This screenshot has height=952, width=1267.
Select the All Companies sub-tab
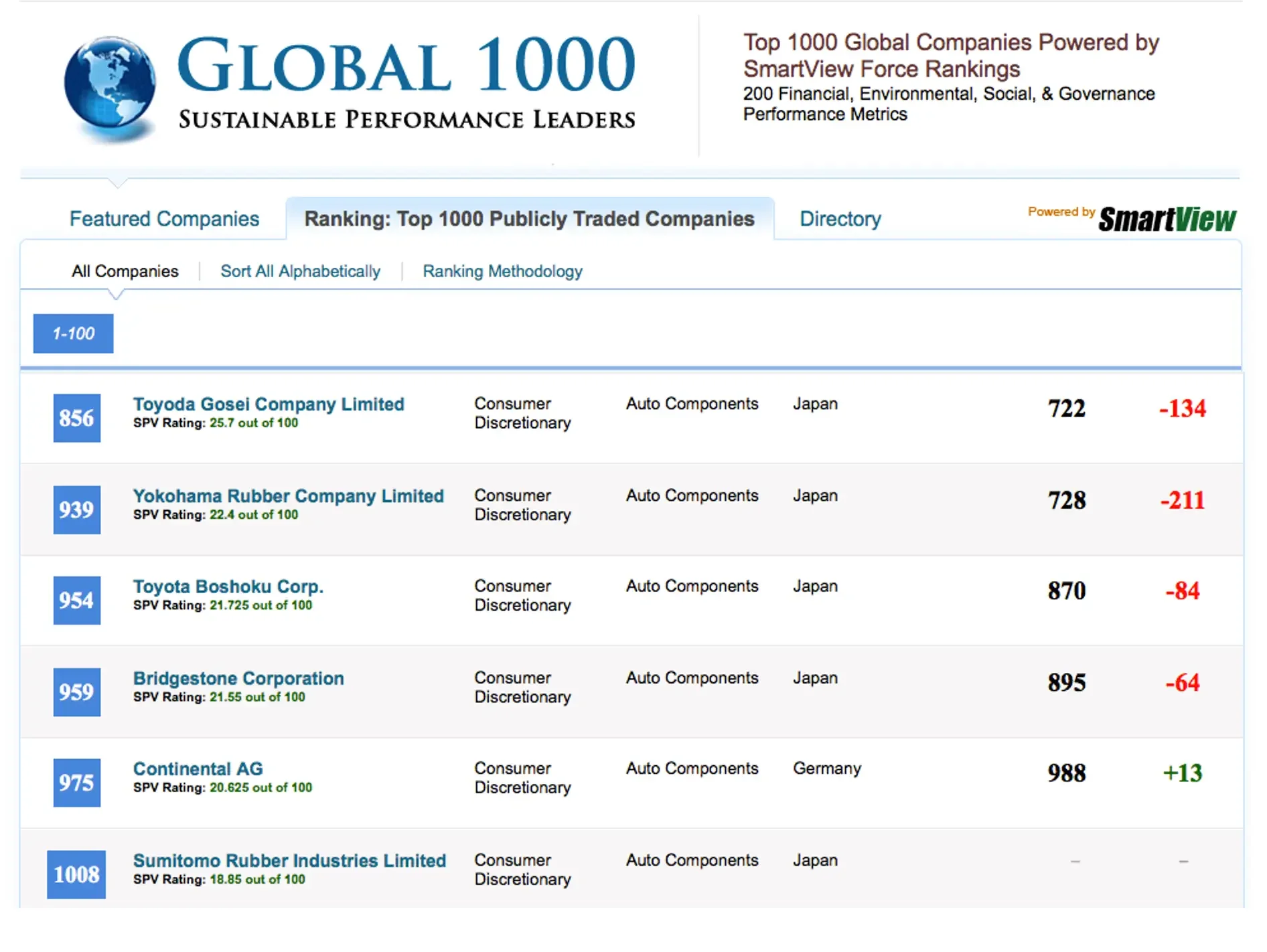125,271
